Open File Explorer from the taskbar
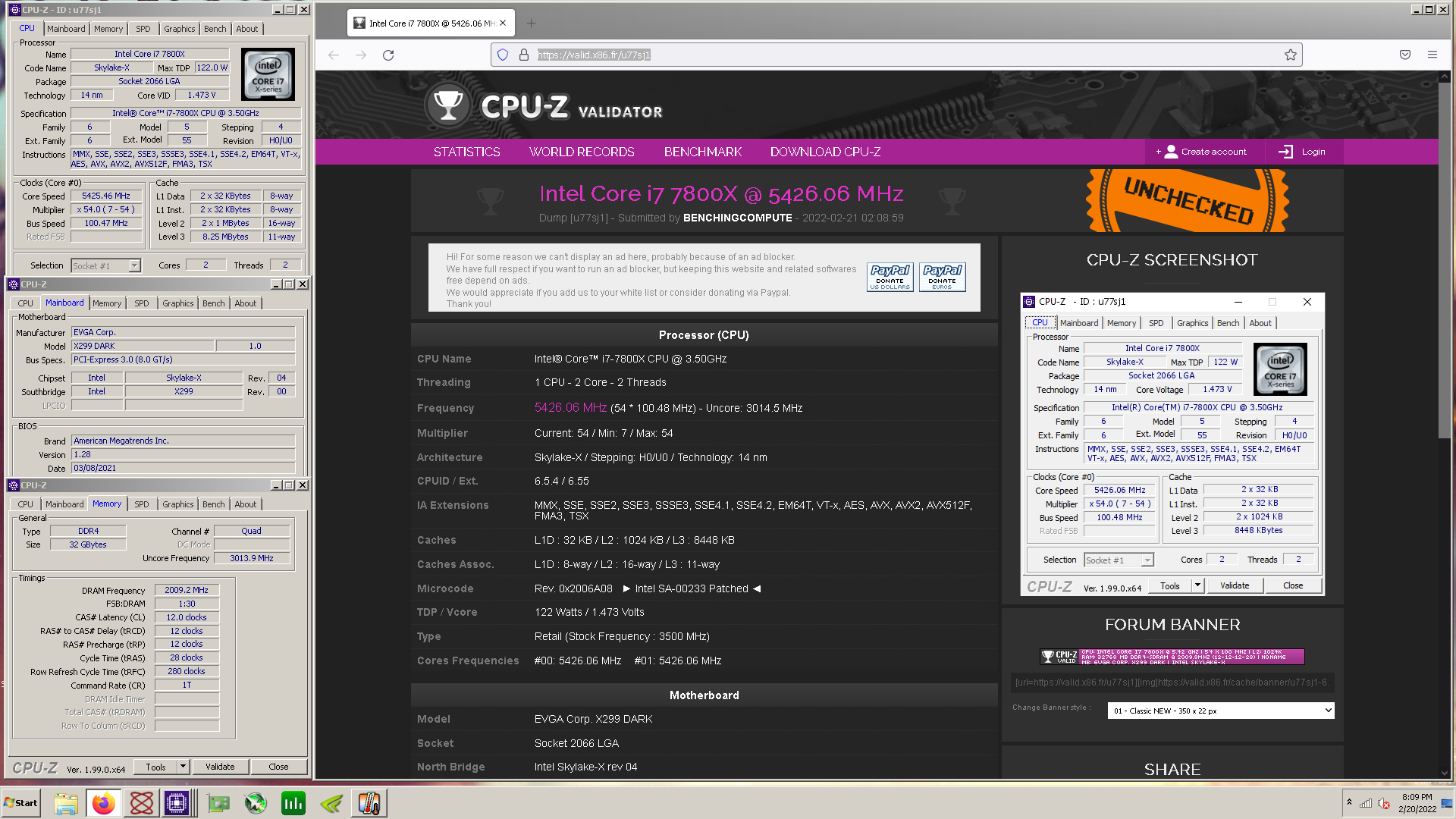This screenshot has height=819, width=1456. point(66,803)
